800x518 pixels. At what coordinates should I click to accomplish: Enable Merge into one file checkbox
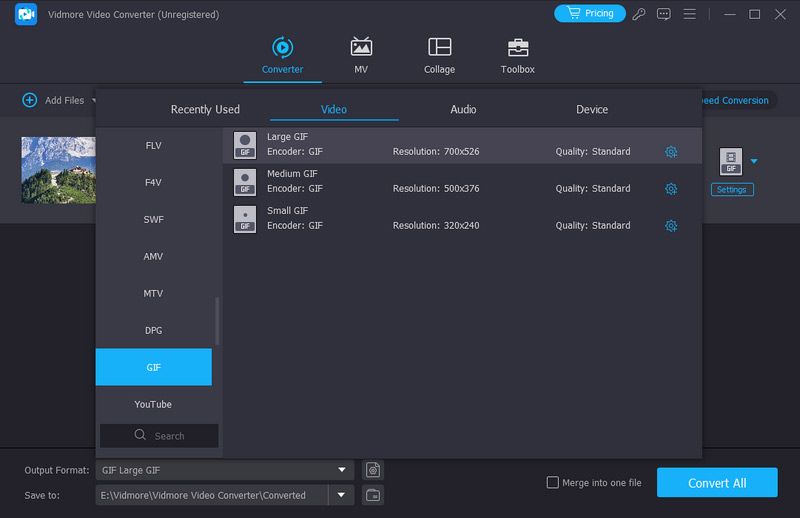(553, 483)
